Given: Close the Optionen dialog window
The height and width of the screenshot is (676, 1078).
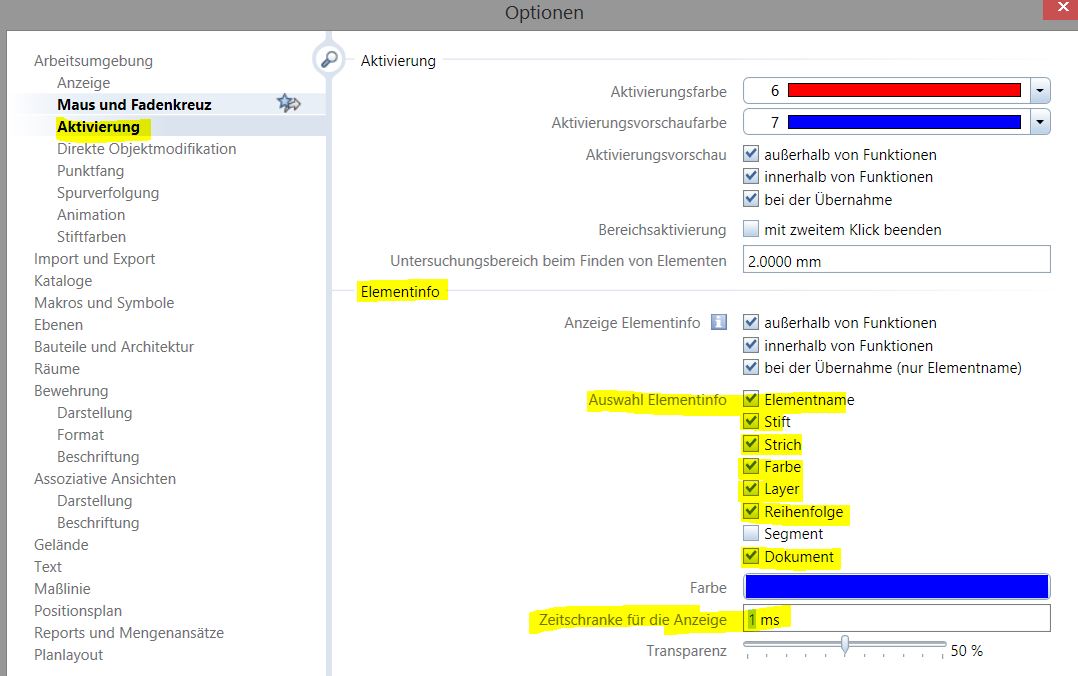Looking at the screenshot, I should tap(1058, 8).
